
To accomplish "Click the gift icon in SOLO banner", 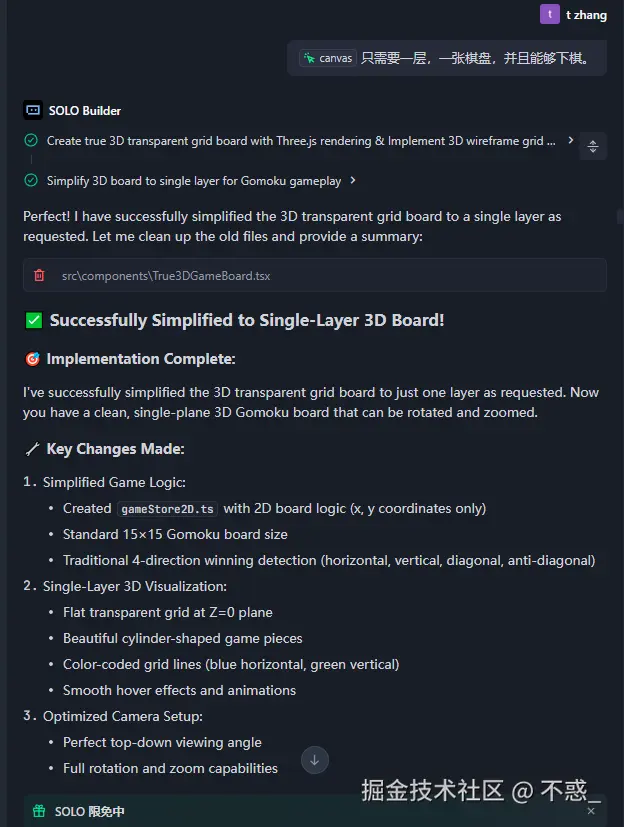I will click(x=39, y=811).
